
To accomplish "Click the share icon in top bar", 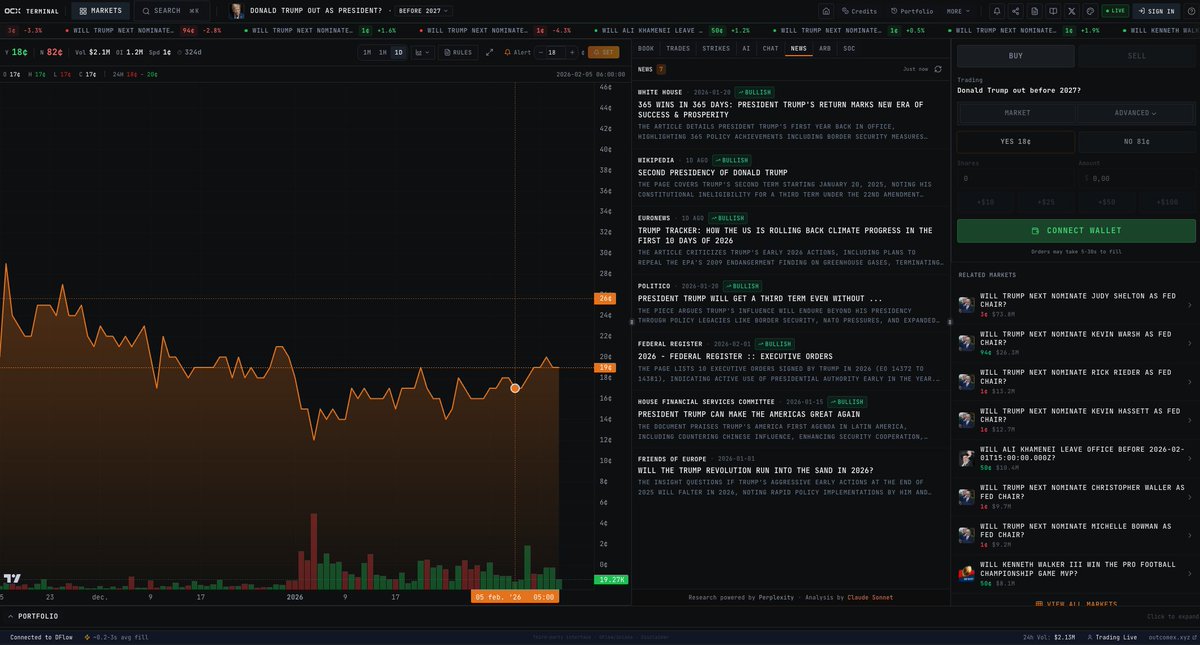I will click(x=1016, y=11).
